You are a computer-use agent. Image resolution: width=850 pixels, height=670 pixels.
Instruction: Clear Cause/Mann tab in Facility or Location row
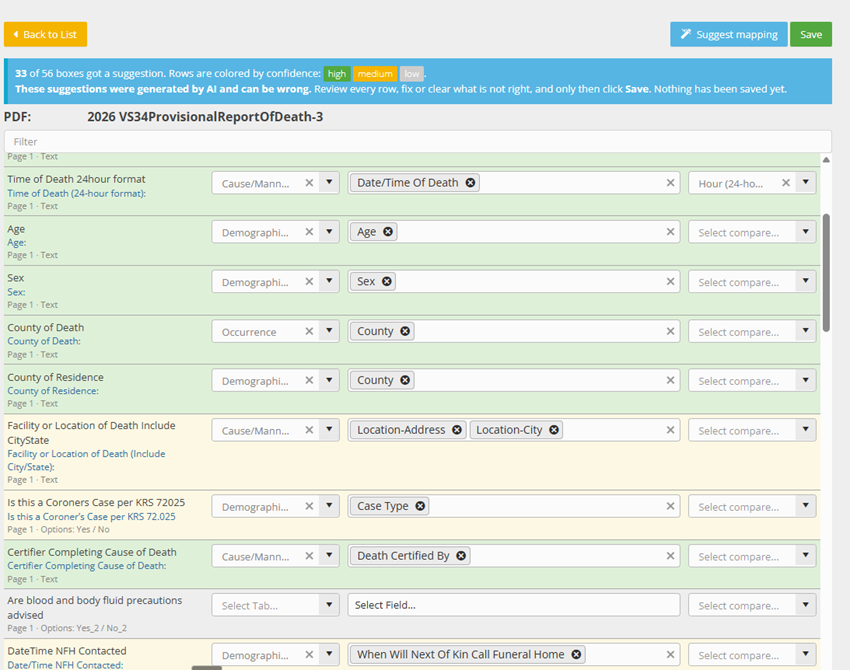pyautogui.click(x=309, y=430)
